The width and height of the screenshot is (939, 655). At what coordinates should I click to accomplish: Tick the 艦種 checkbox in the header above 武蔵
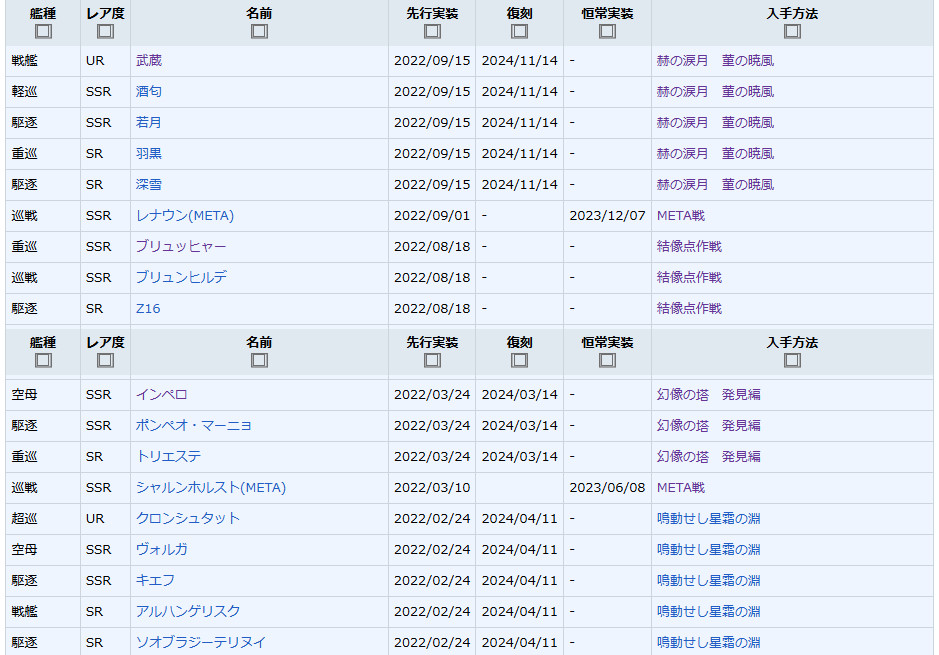tap(43, 31)
